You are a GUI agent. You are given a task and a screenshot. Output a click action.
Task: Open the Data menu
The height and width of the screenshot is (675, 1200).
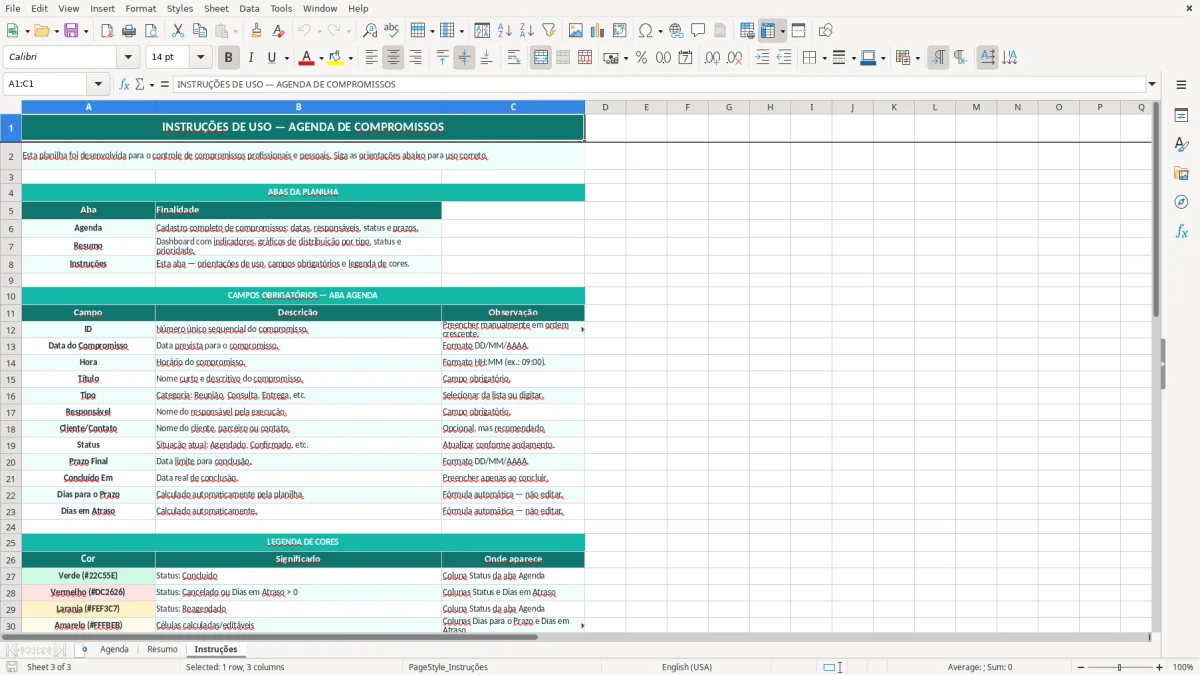click(249, 8)
